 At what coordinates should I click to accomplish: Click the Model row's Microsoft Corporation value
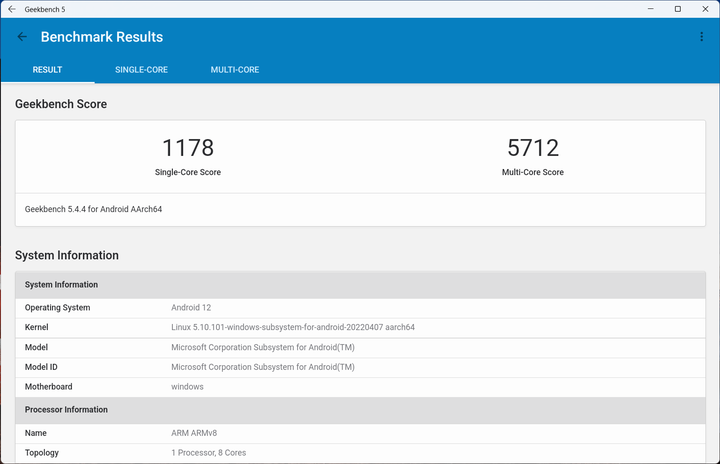[x=263, y=347]
